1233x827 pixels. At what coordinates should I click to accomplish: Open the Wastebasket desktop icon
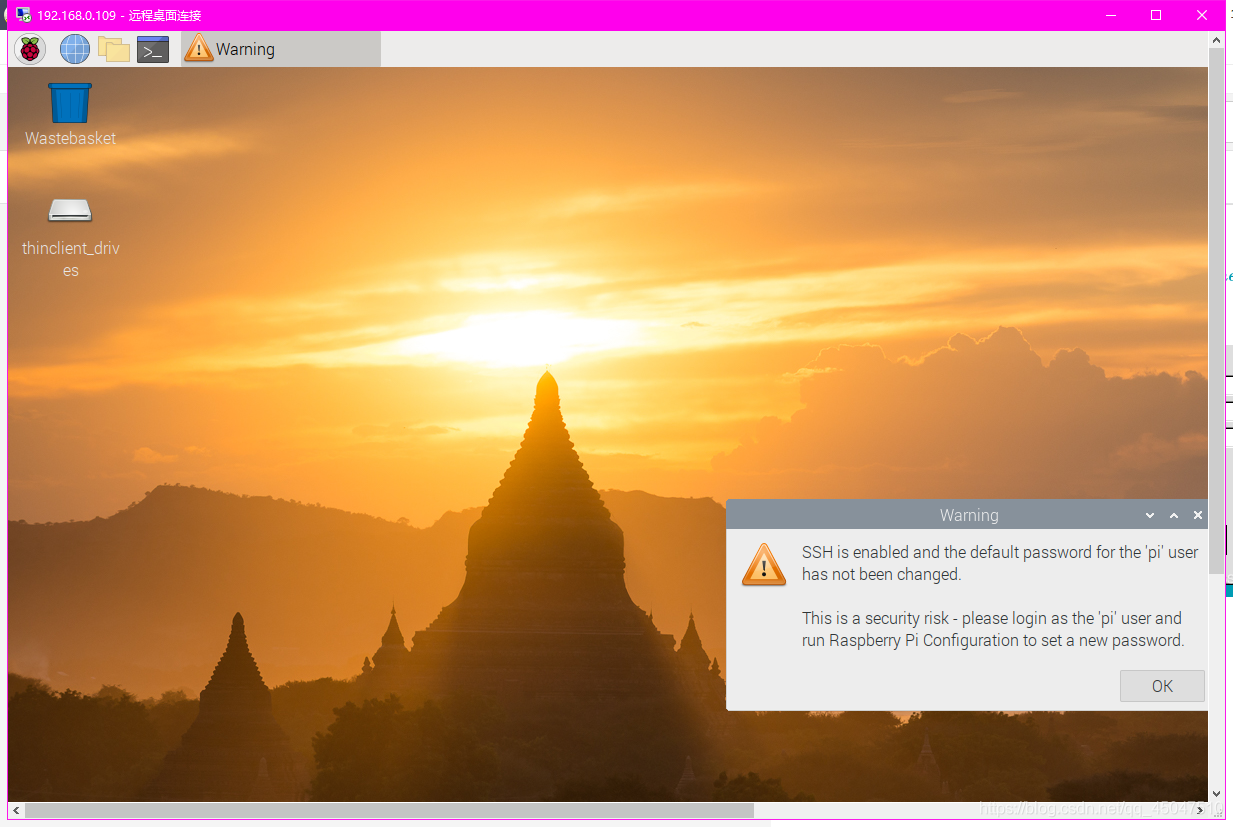(70, 115)
